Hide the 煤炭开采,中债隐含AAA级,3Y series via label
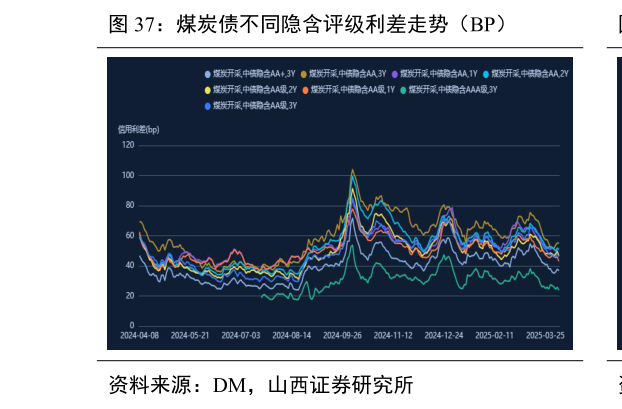622x409 pixels. [453, 90]
